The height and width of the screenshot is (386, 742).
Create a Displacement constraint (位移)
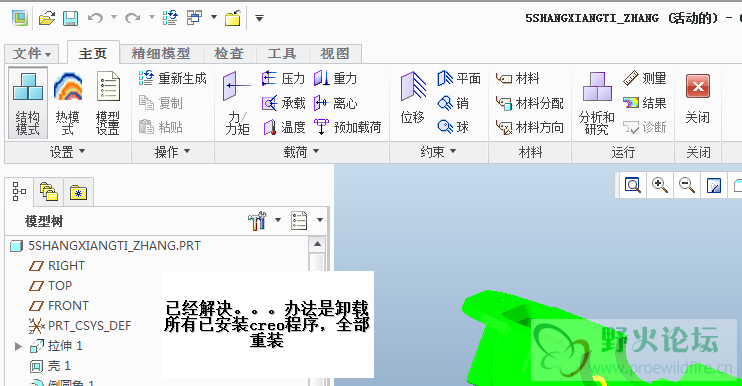click(x=413, y=98)
